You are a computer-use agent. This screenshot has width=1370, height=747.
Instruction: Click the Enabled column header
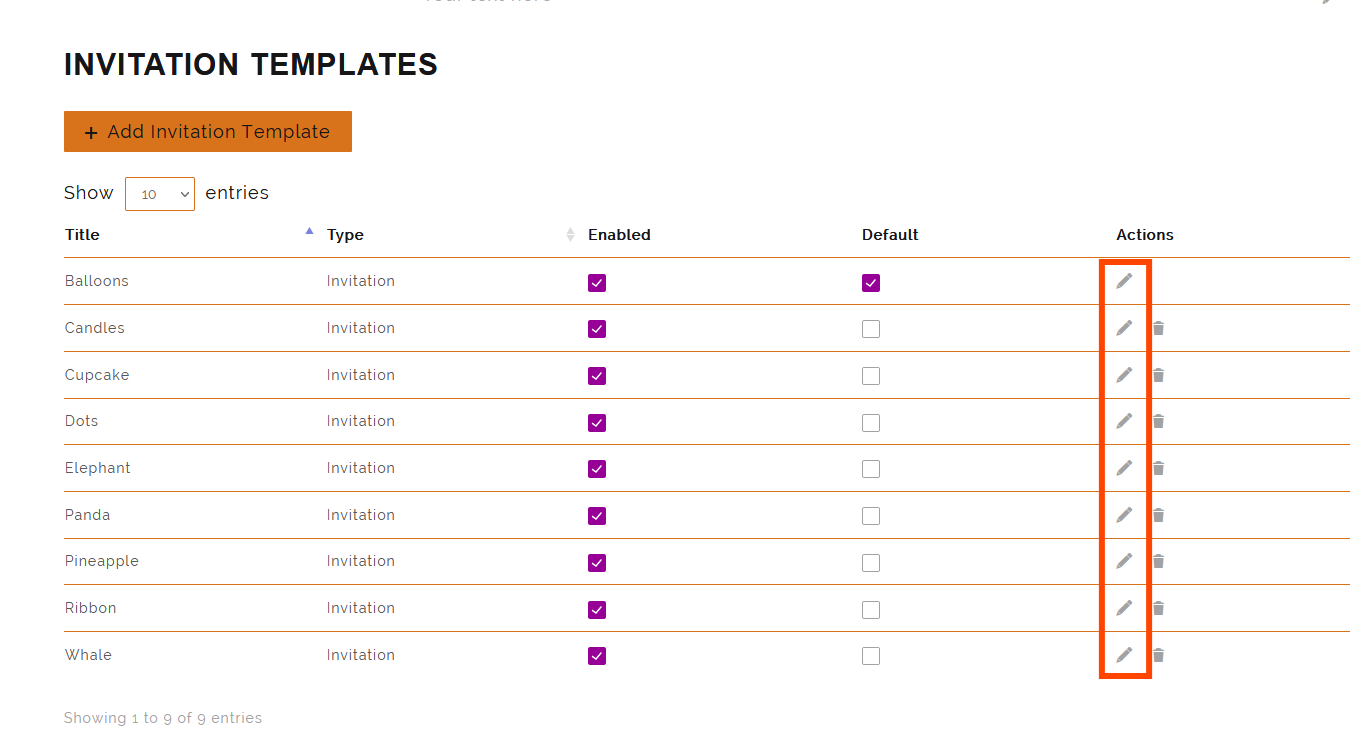point(619,235)
